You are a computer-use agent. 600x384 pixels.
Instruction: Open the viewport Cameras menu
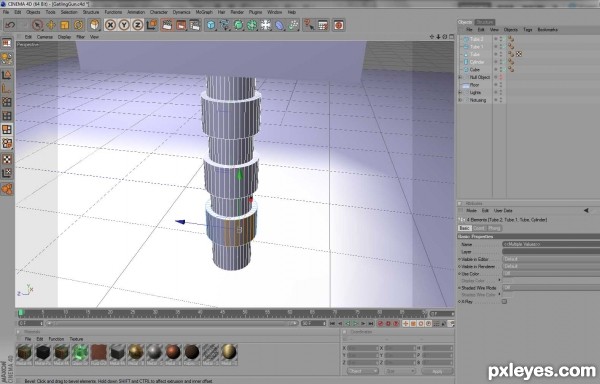point(45,37)
